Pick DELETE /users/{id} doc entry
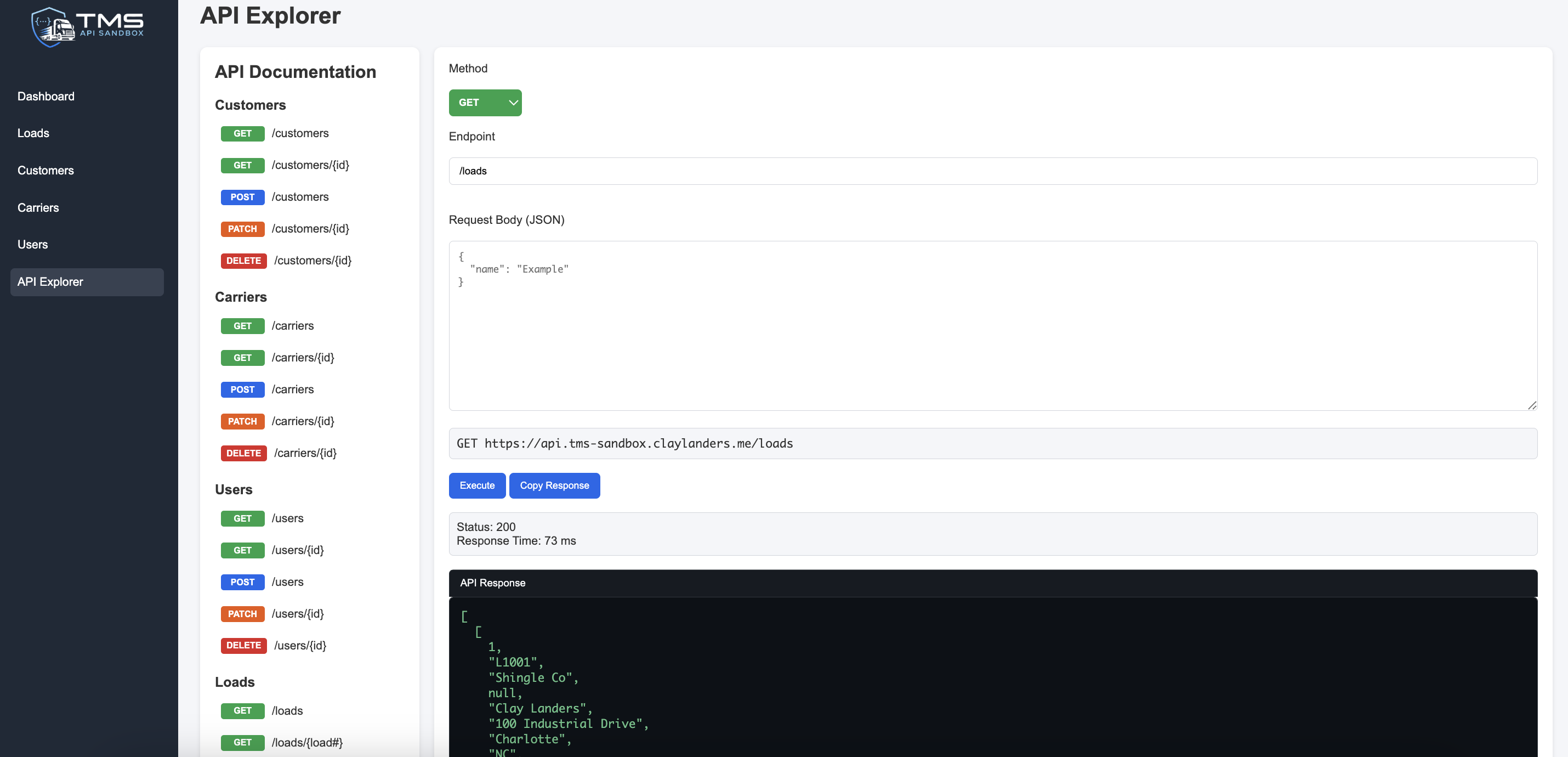The height and width of the screenshot is (757, 1568). click(274, 646)
